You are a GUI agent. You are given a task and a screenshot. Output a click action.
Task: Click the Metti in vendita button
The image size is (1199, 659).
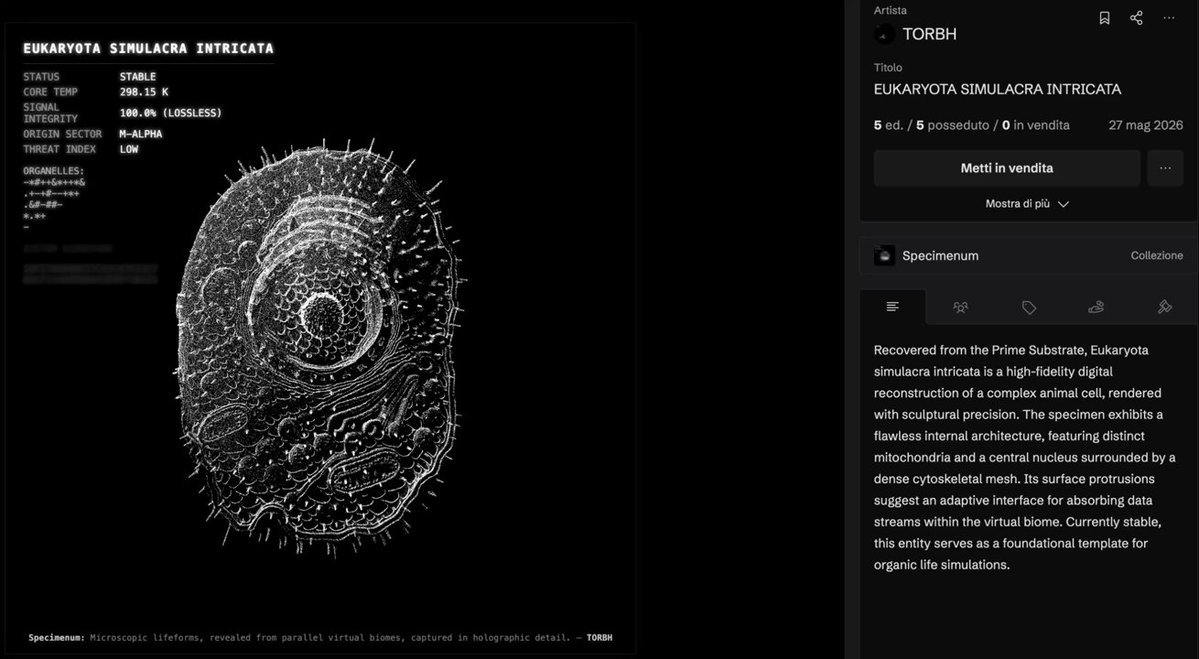(1007, 168)
